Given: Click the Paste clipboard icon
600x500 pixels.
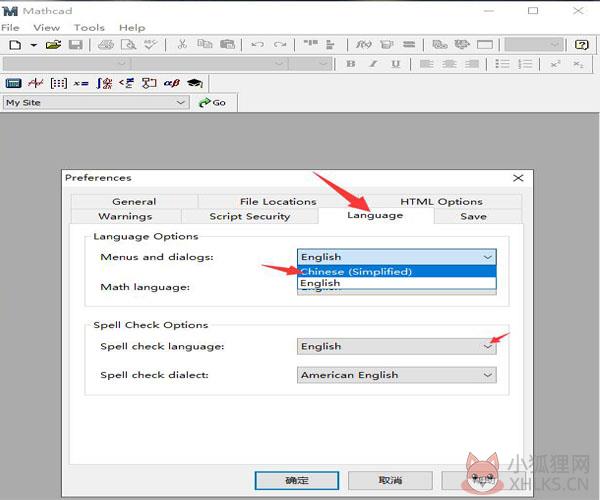Looking at the screenshot, I should 227,44.
